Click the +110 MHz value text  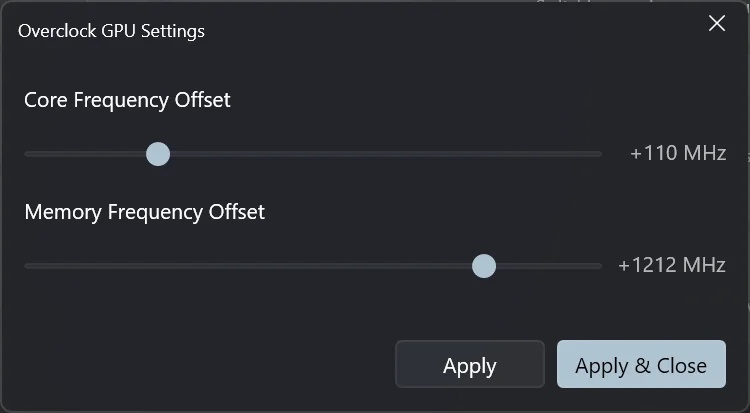point(677,154)
